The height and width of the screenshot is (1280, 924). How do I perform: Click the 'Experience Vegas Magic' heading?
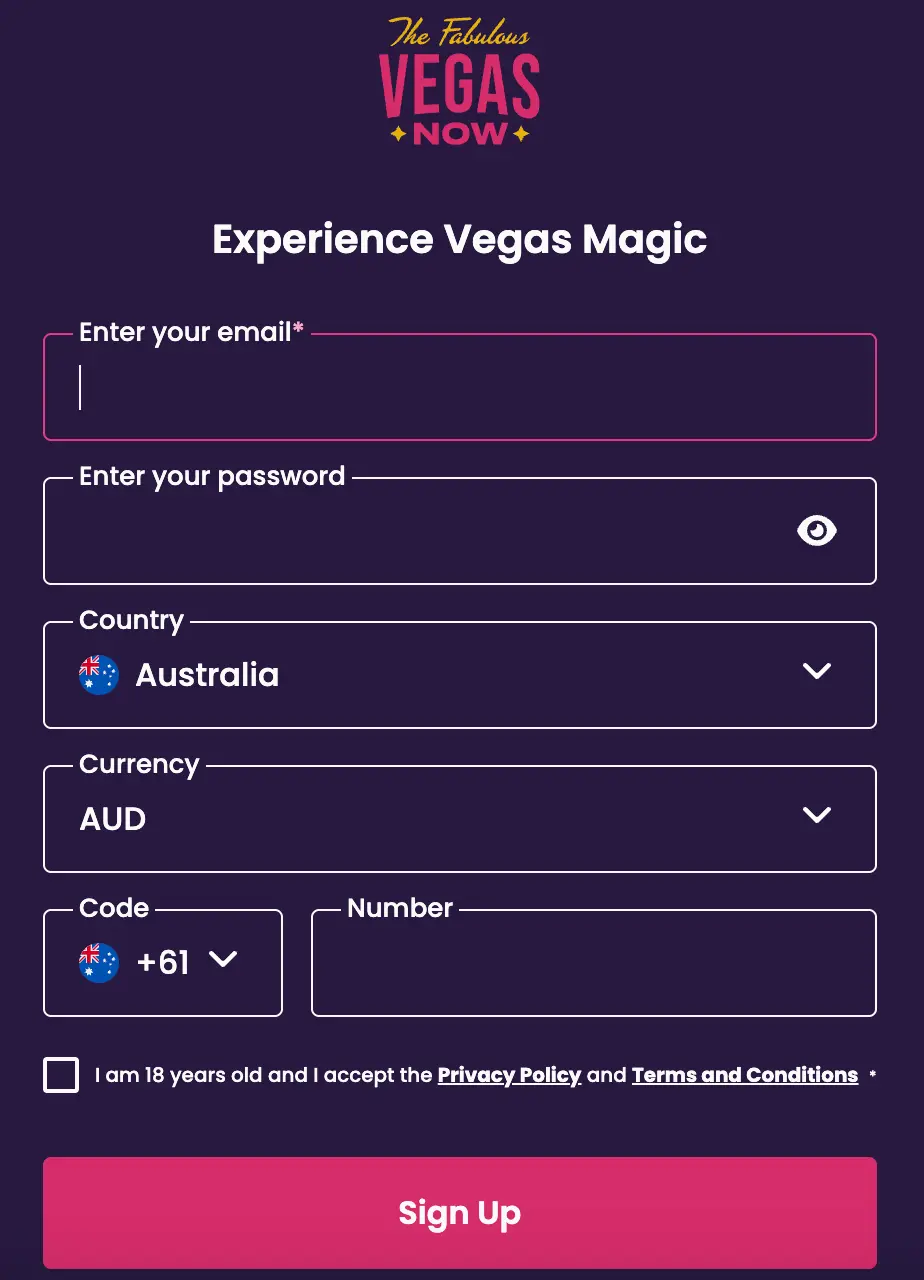tap(460, 240)
